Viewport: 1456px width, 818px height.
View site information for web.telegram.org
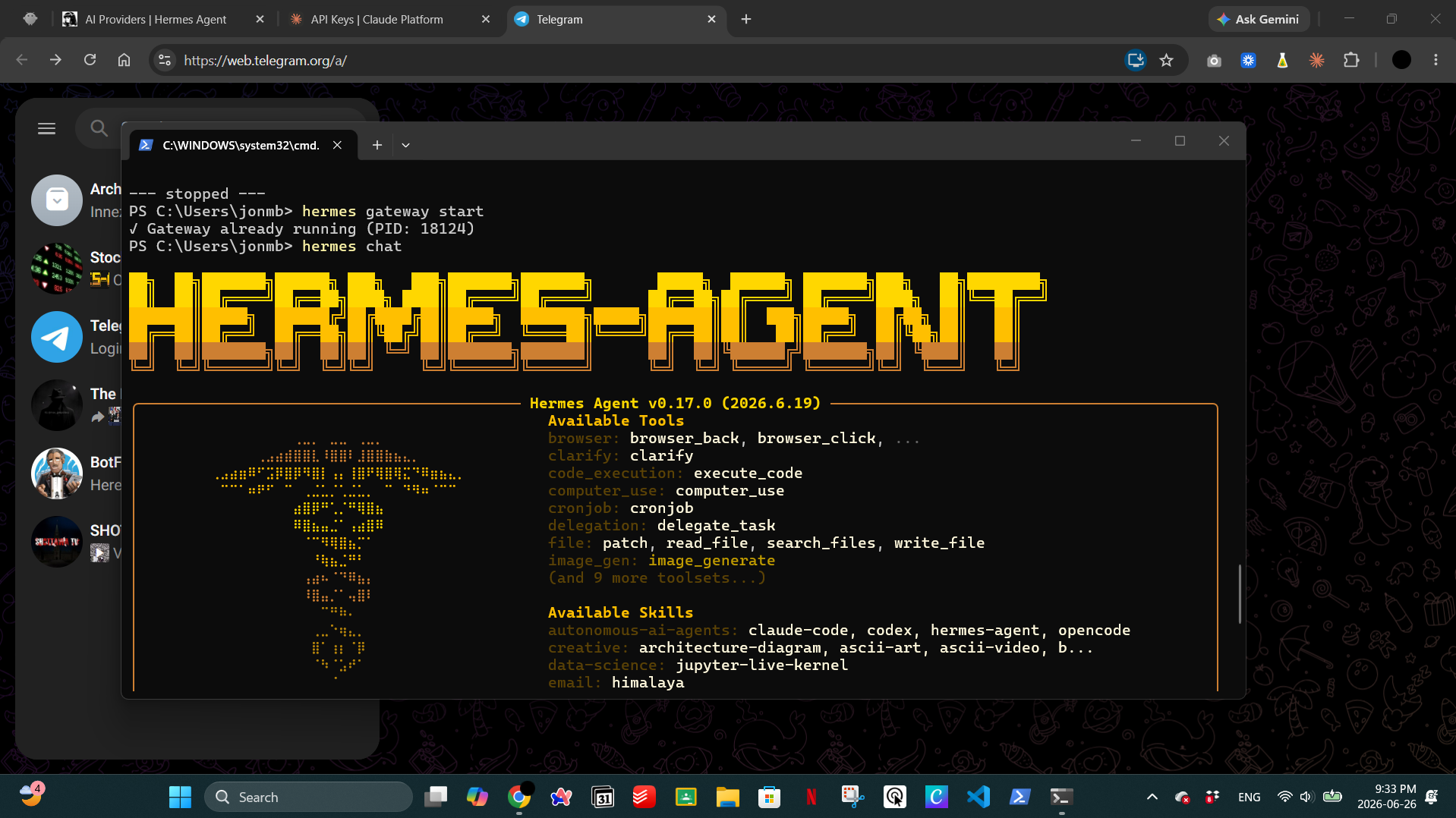pos(165,60)
